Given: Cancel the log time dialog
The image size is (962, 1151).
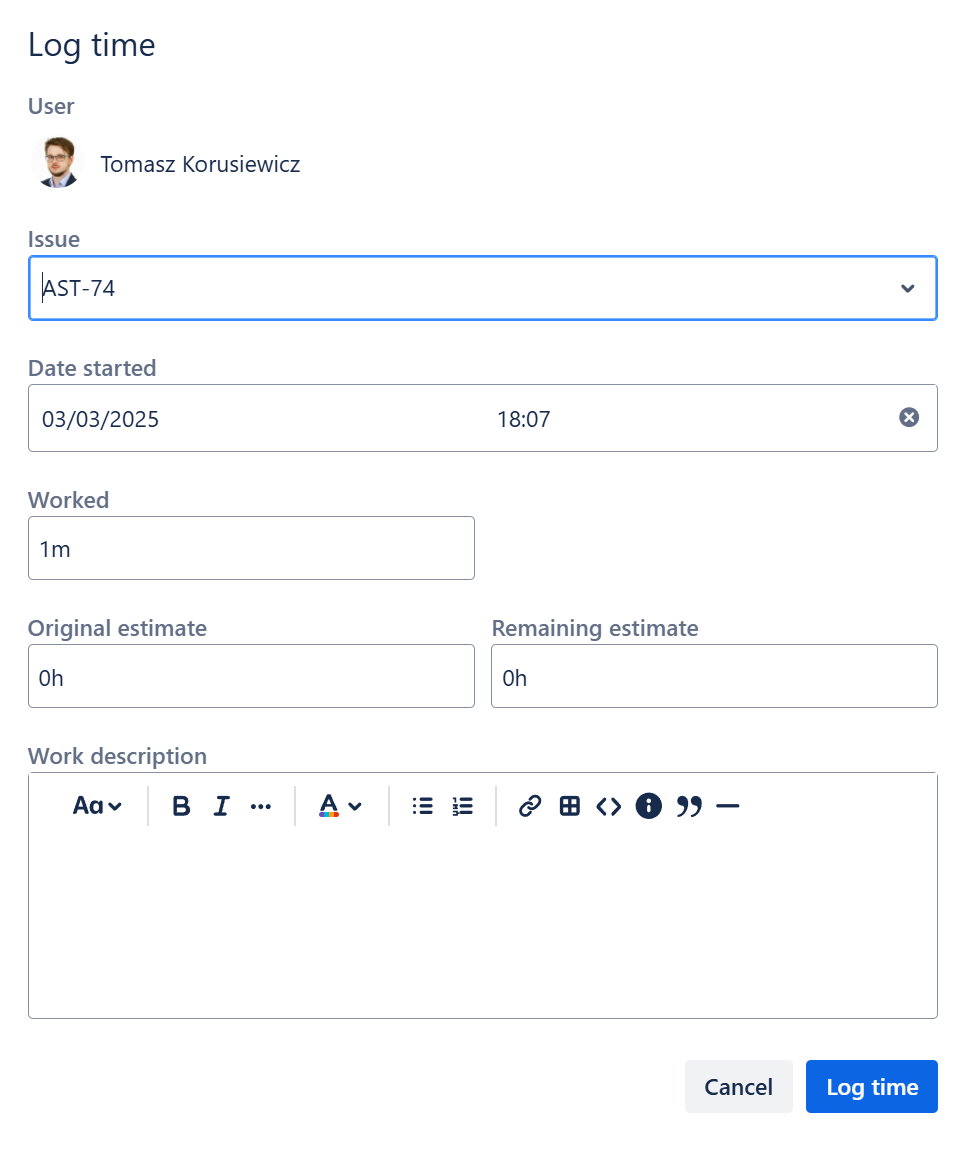Looking at the screenshot, I should [738, 1086].
